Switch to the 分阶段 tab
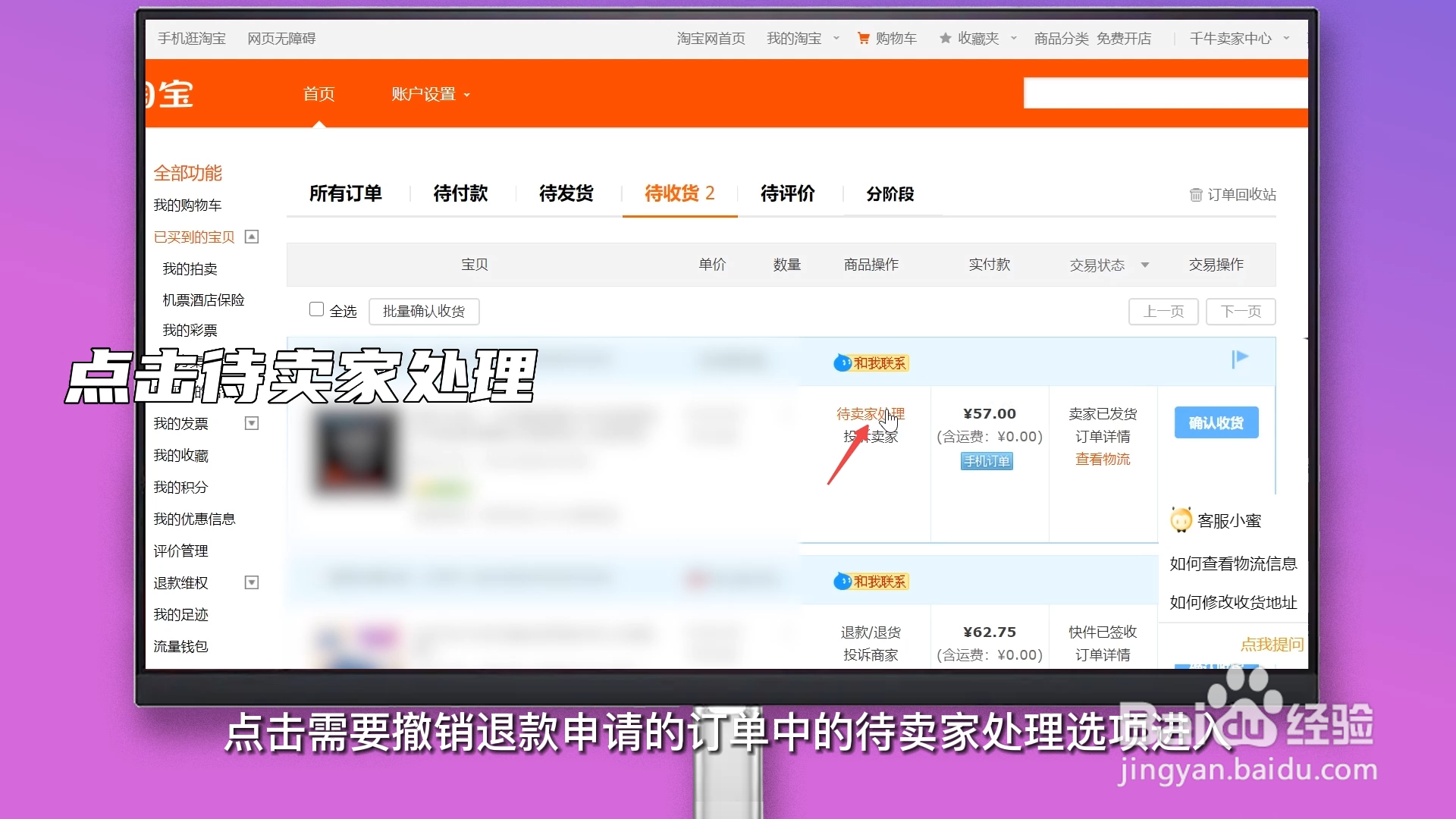This screenshot has width=1456, height=819. click(x=890, y=194)
